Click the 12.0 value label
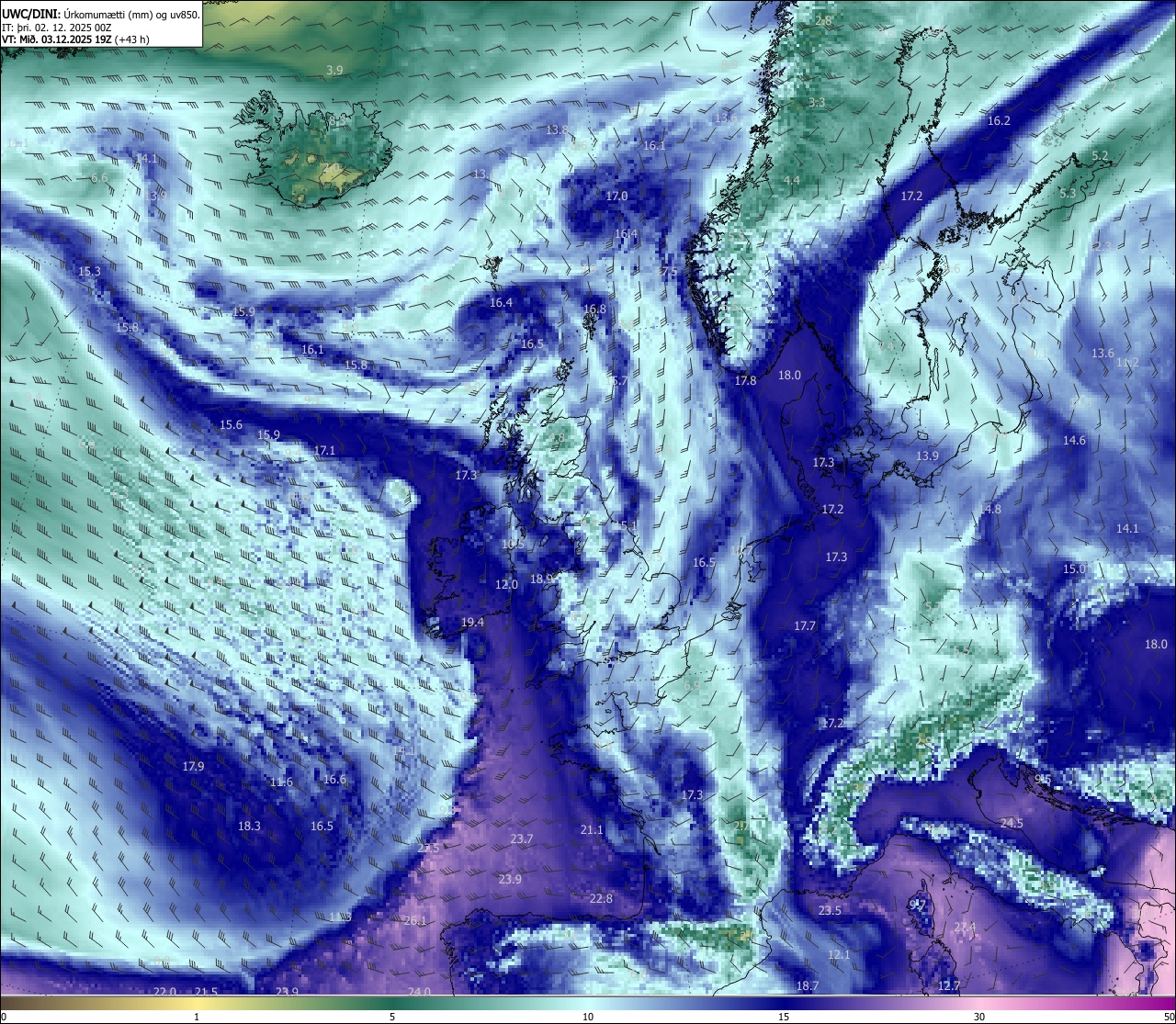1176x1024 pixels. pos(506,584)
